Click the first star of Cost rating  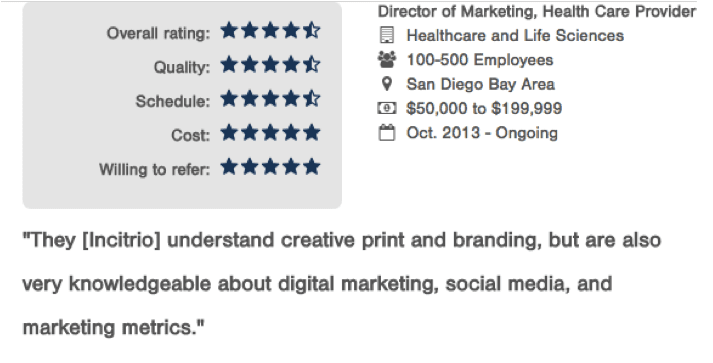click(x=229, y=133)
